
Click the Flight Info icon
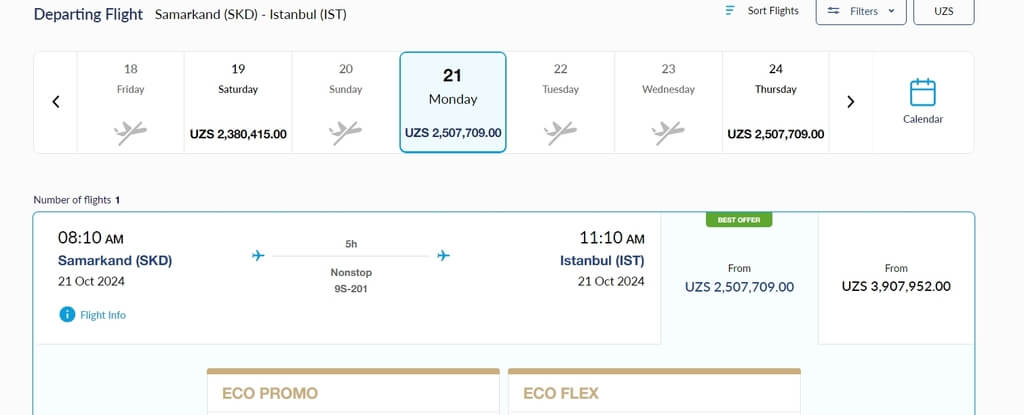coord(67,315)
